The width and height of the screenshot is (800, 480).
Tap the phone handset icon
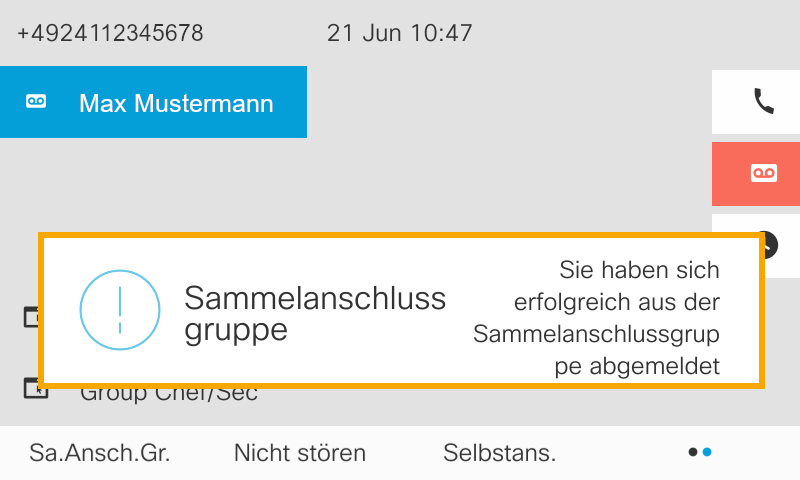764,100
